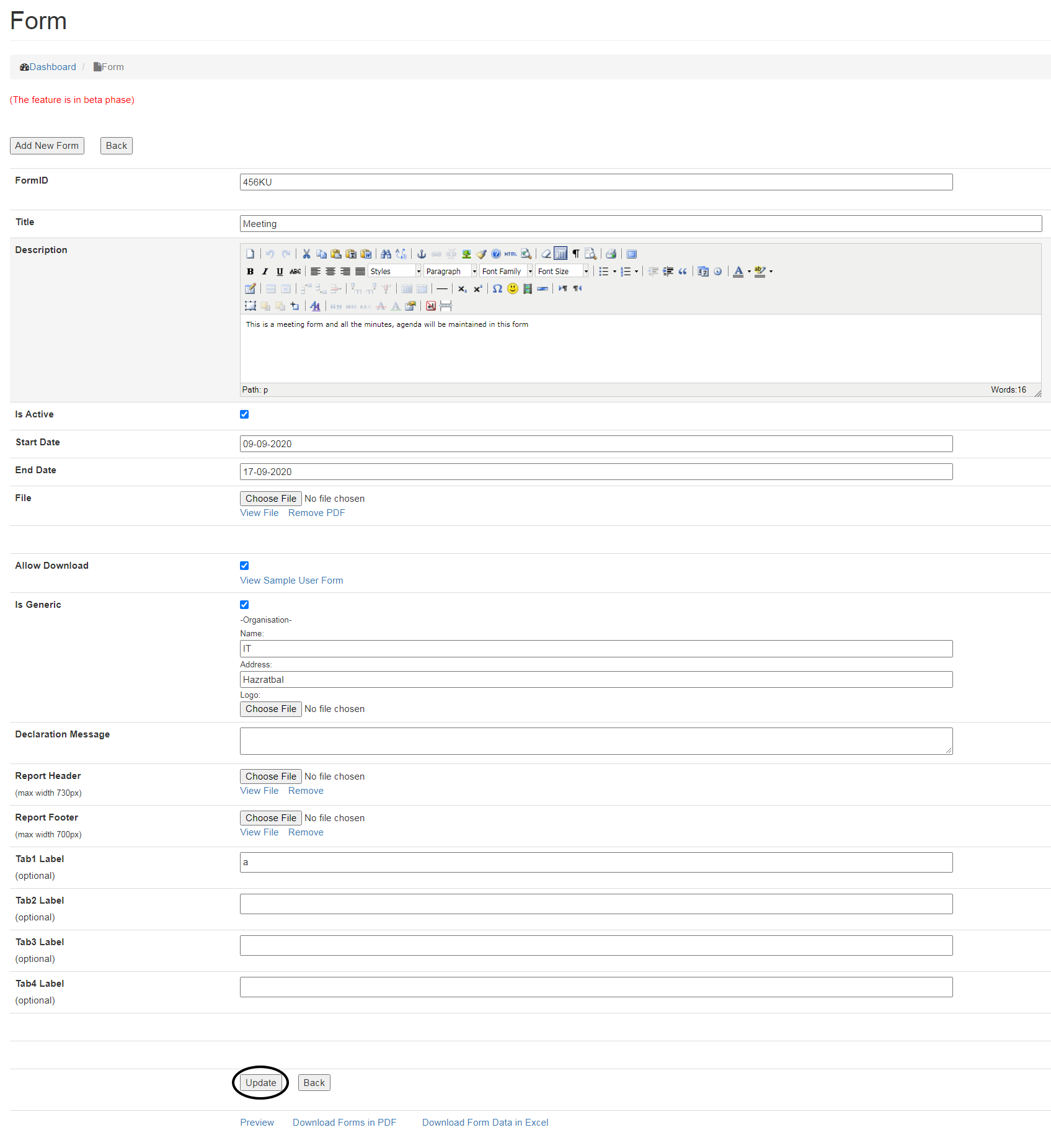The image size is (1051, 1148).
Task: Insert an anchor using the anchor icon
Action: click(422, 254)
